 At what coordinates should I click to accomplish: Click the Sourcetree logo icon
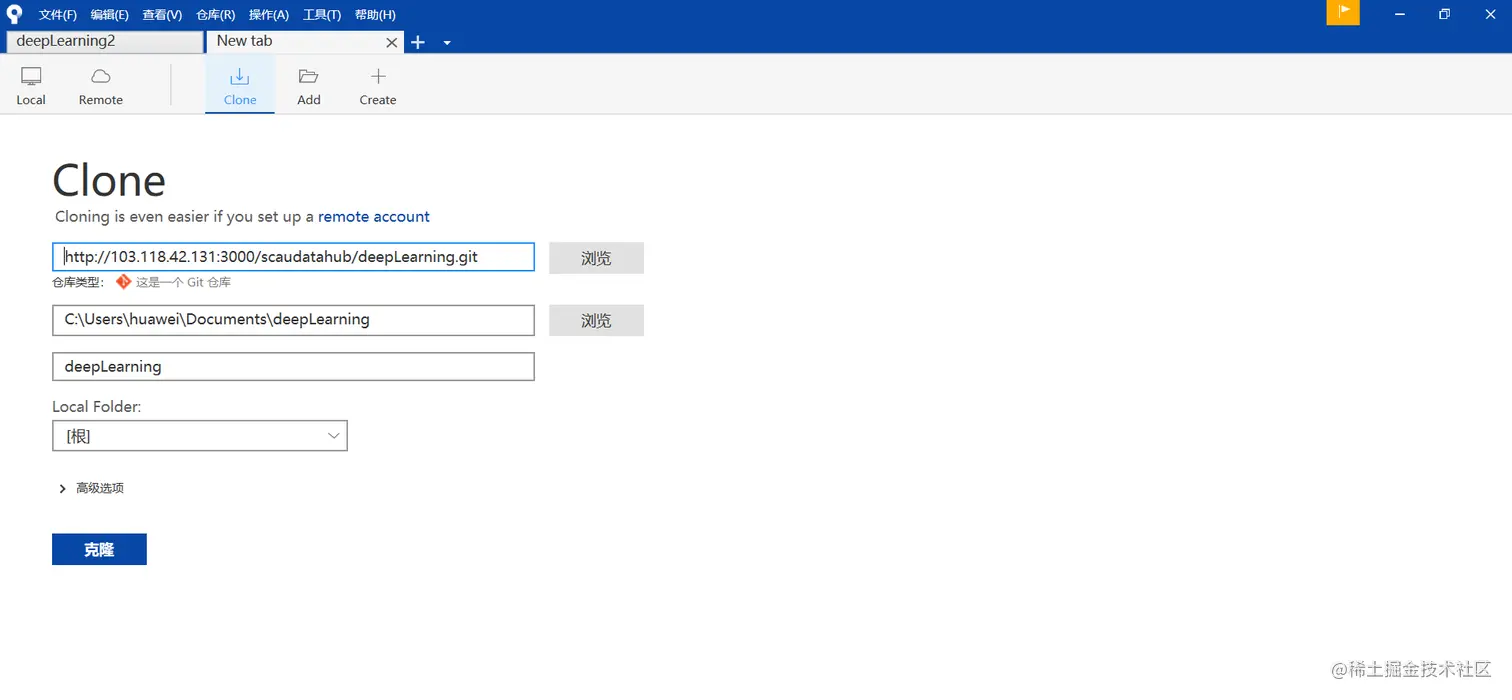14,14
